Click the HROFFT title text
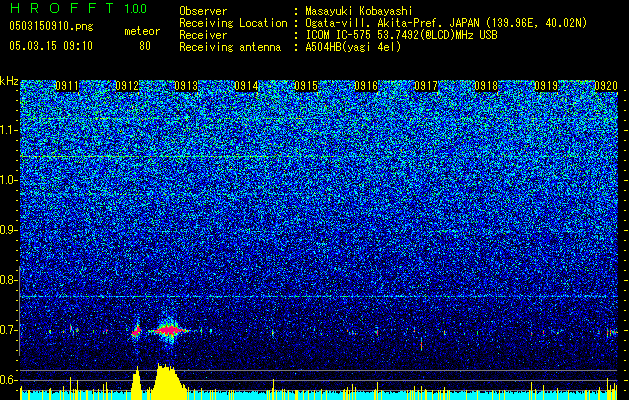The image size is (629, 400). tap(61, 8)
